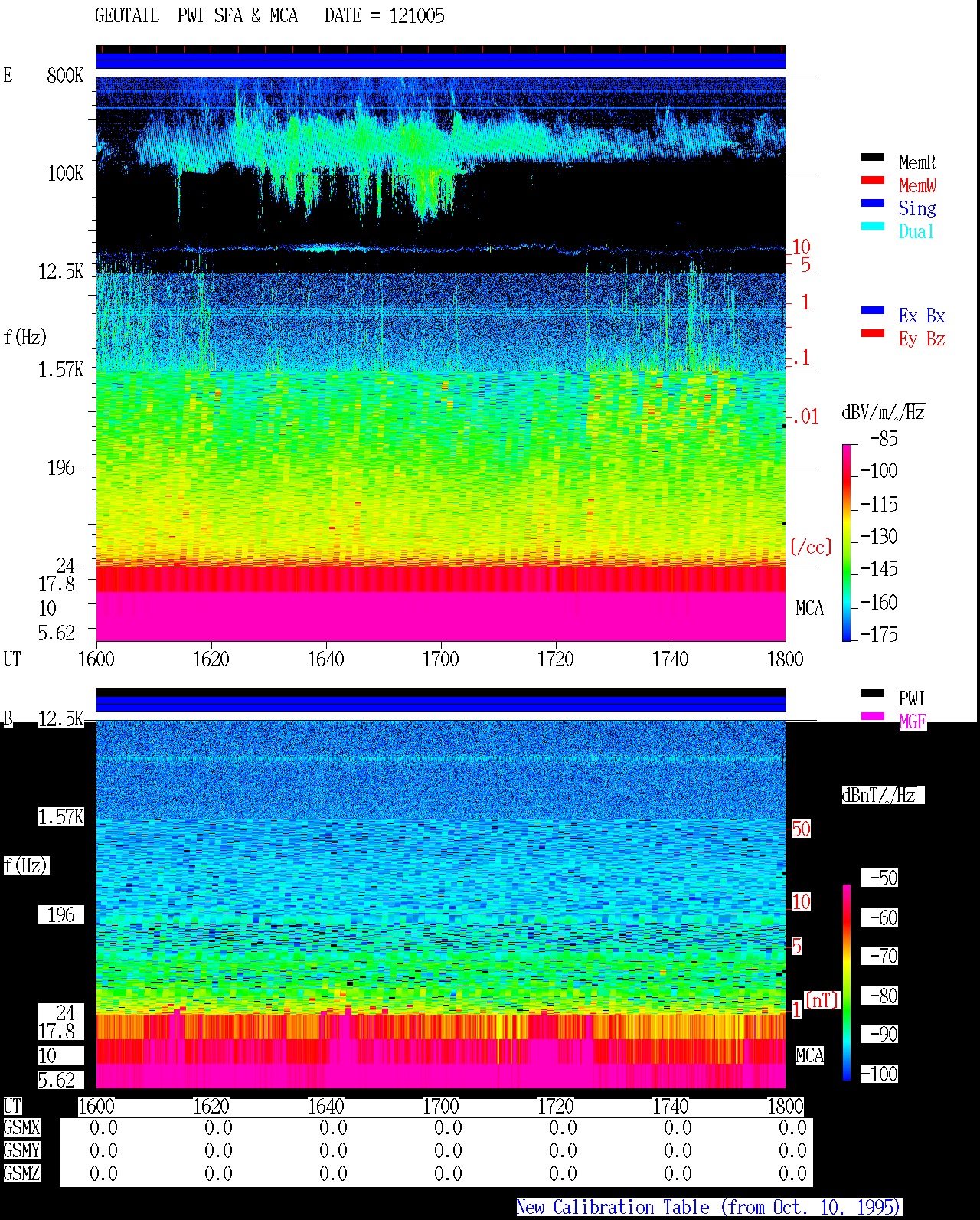Select the magenta MGF legend swatch
980x1220 pixels.
[873, 717]
